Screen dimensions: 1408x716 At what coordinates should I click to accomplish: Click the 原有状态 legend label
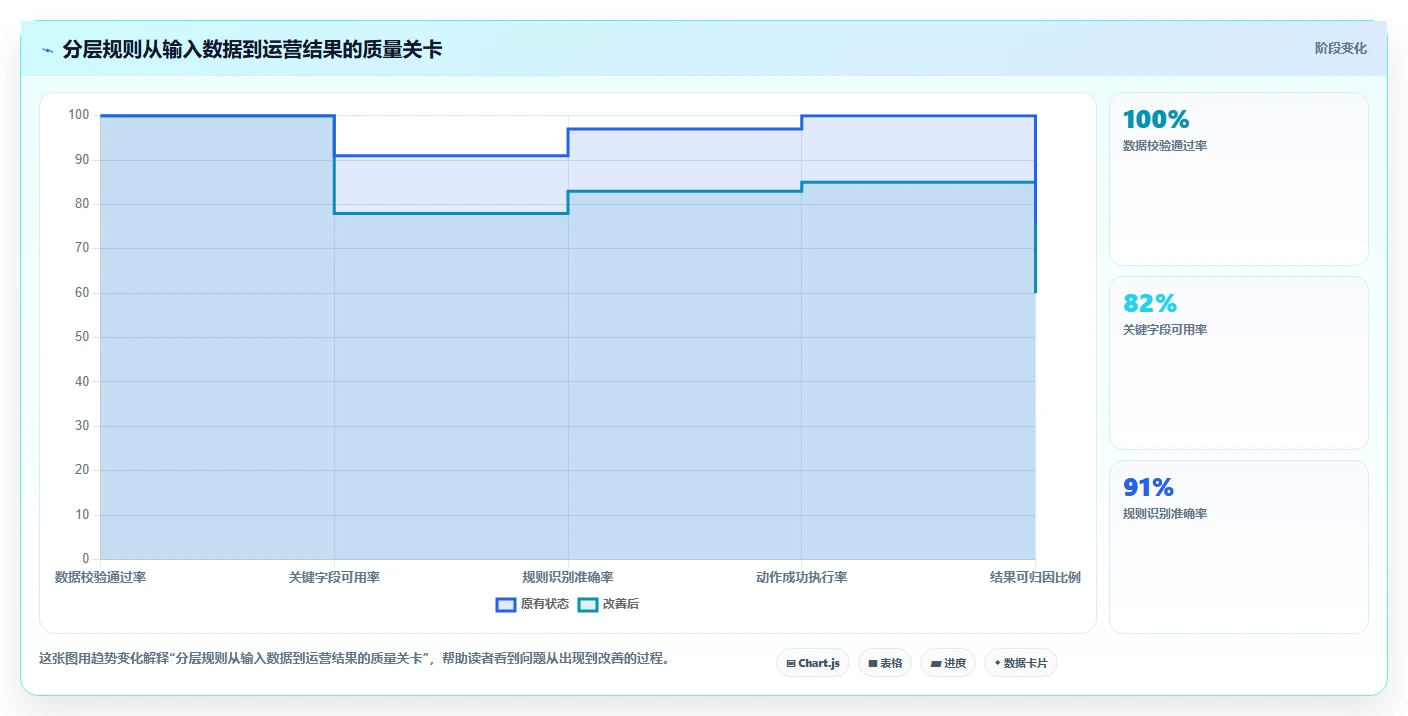pyautogui.click(x=545, y=604)
